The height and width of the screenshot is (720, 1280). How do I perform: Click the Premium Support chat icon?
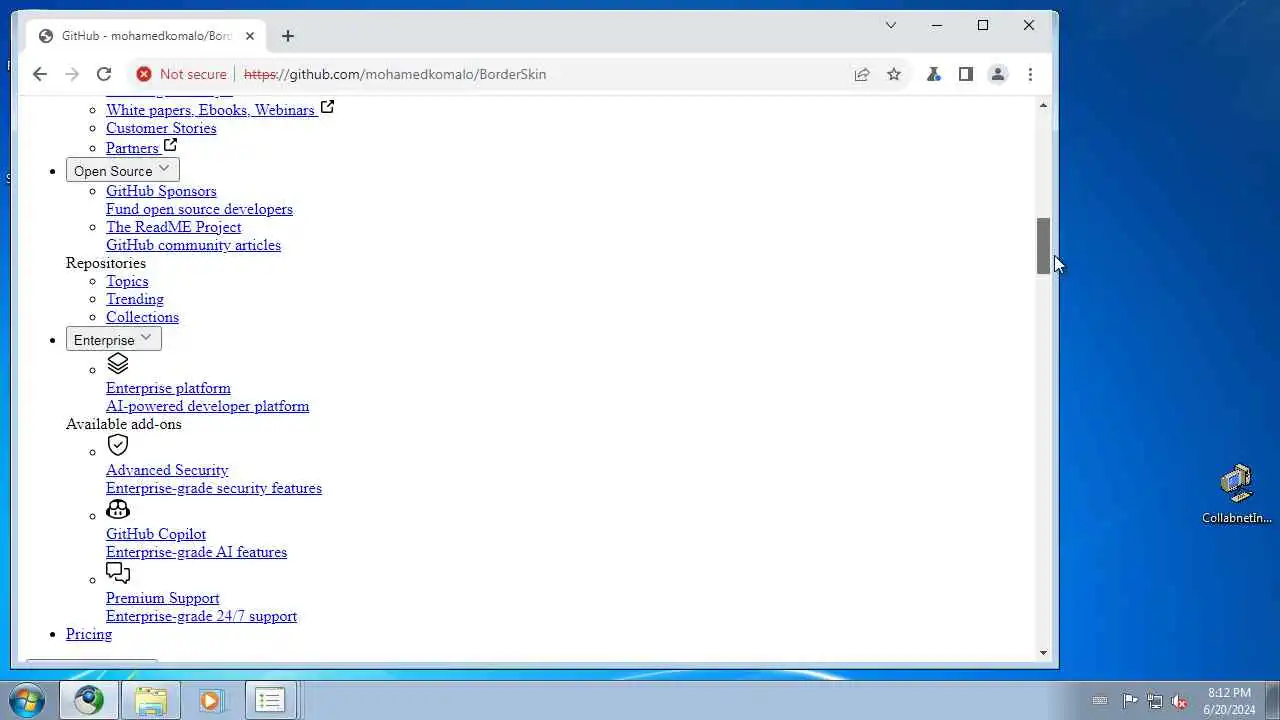[118, 573]
